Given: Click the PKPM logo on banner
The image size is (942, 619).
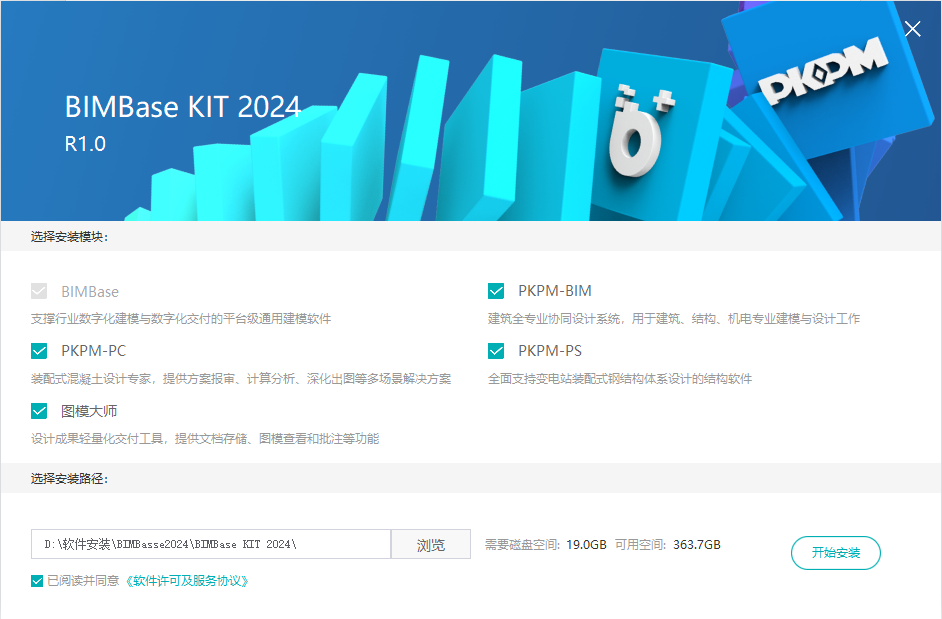Looking at the screenshot, I should (822, 71).
